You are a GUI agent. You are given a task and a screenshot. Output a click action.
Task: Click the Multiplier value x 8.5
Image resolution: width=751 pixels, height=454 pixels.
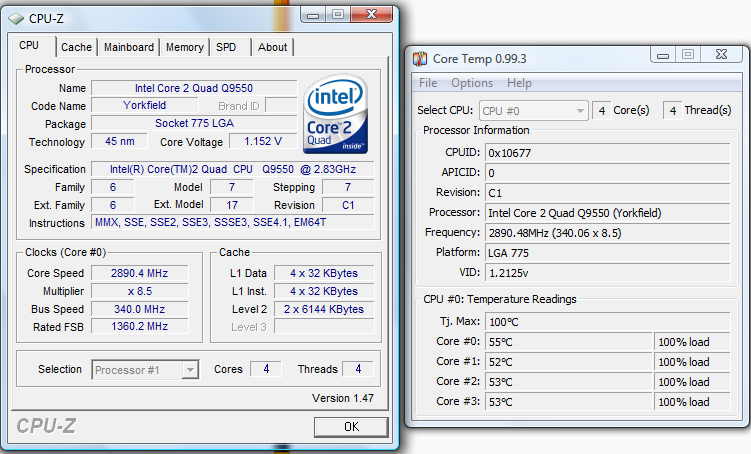coord(139,291)
